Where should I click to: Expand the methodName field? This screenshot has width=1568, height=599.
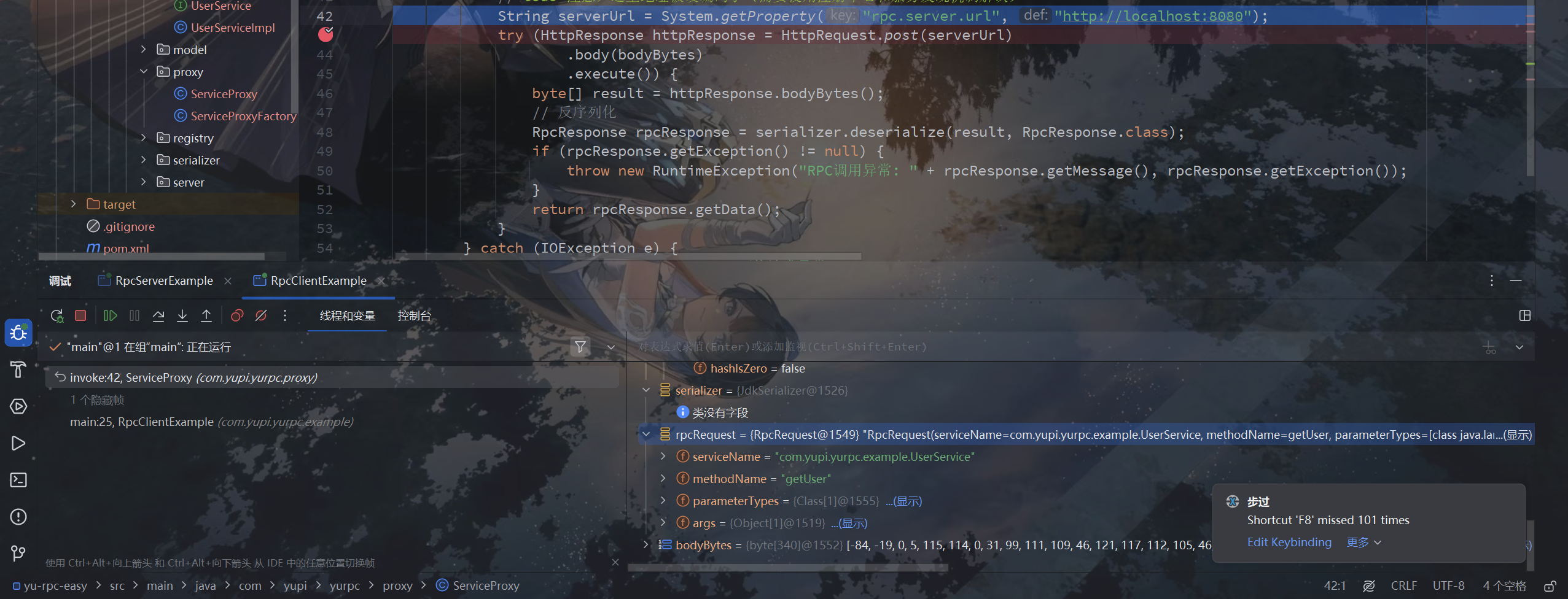click(x=663, y=479)
